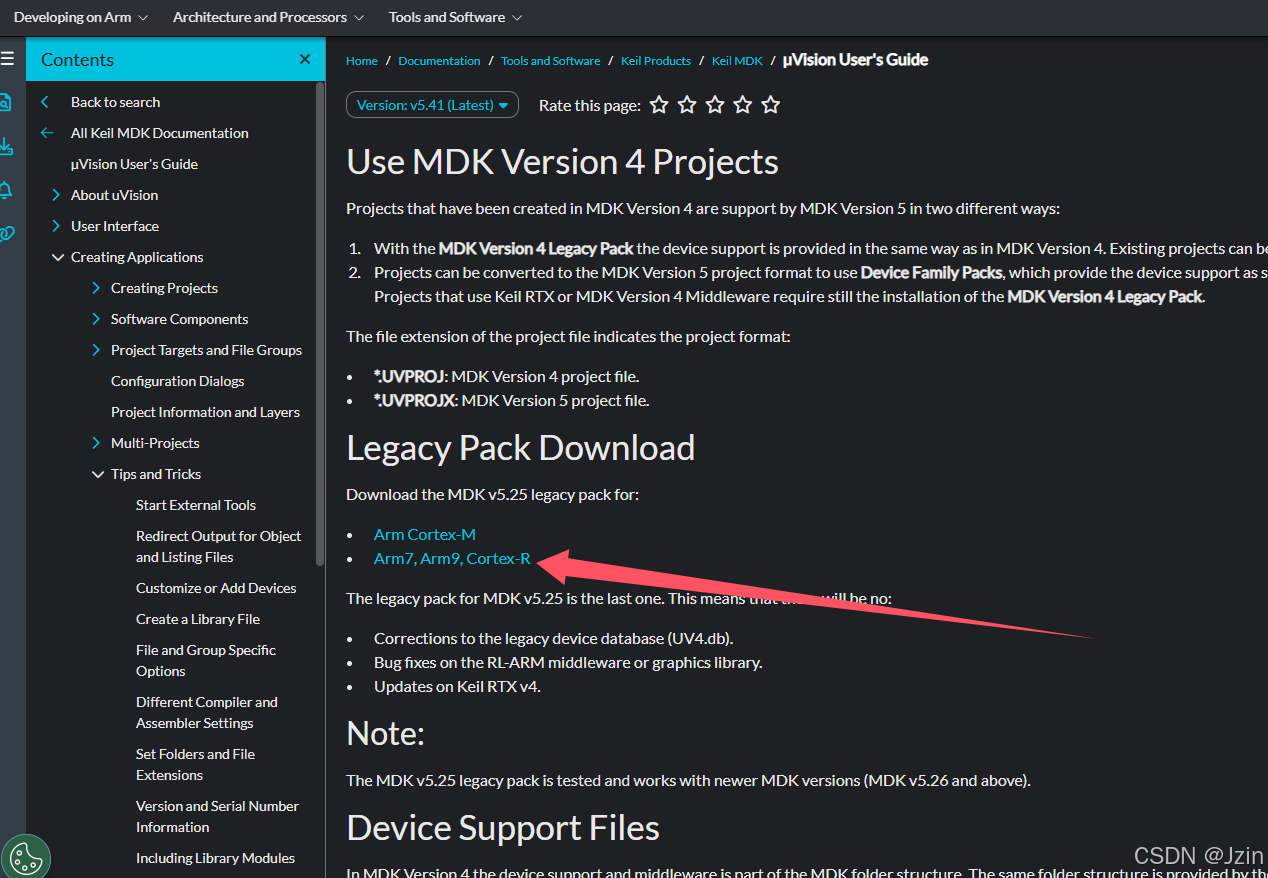Rate this page three stars

click(x=715, y=105)
